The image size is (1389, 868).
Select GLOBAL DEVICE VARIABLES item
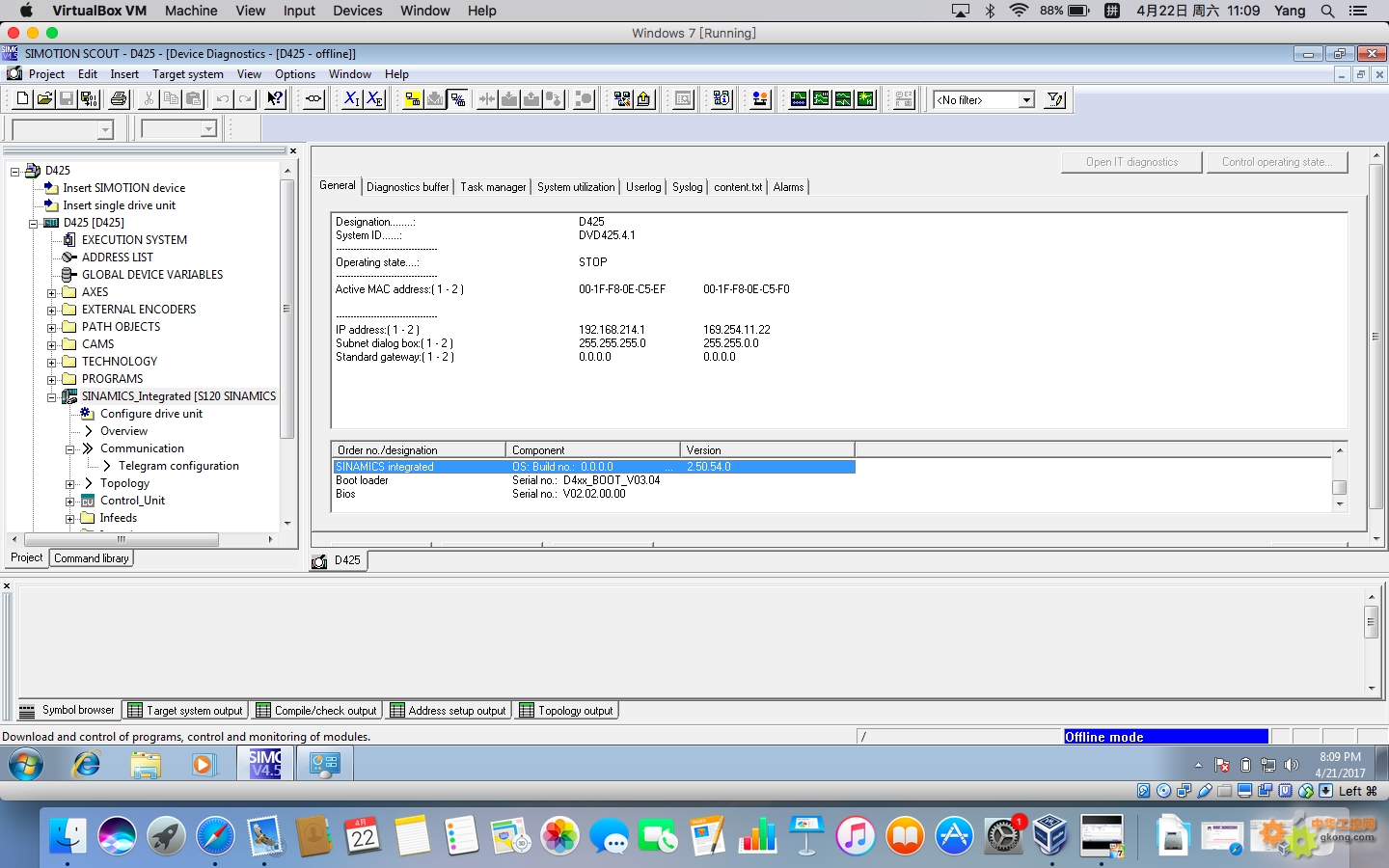(152, 275)
